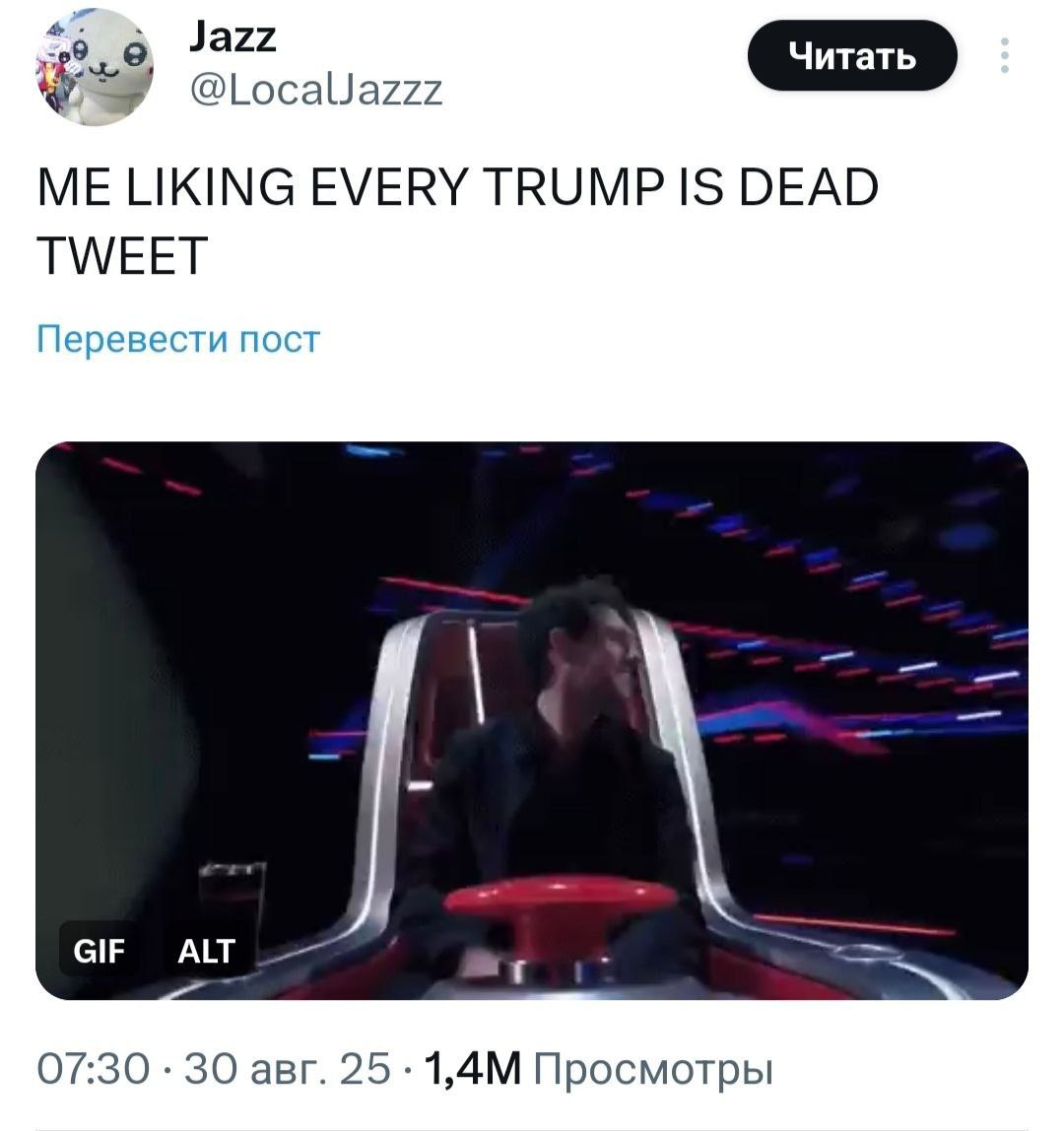This screenshot has height=1131, width=1064.
Task: Click the 07:30 post timestamp
Action: (94, 1068)
